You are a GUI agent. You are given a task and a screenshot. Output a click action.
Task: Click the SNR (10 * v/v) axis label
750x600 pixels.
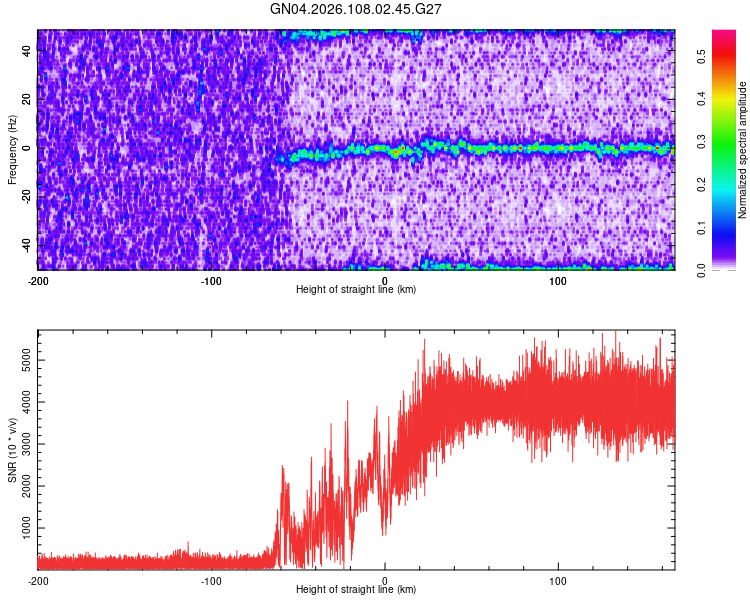[12, 450]
